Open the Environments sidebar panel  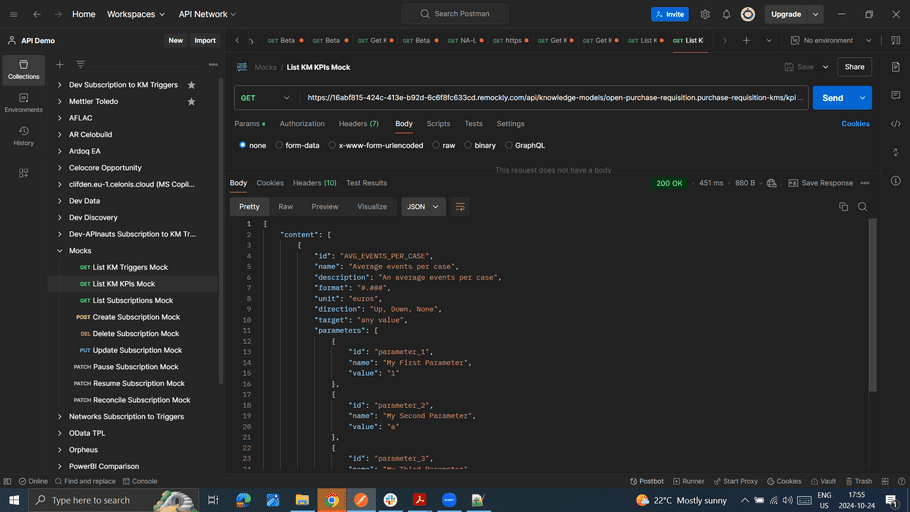pos(23,103)
